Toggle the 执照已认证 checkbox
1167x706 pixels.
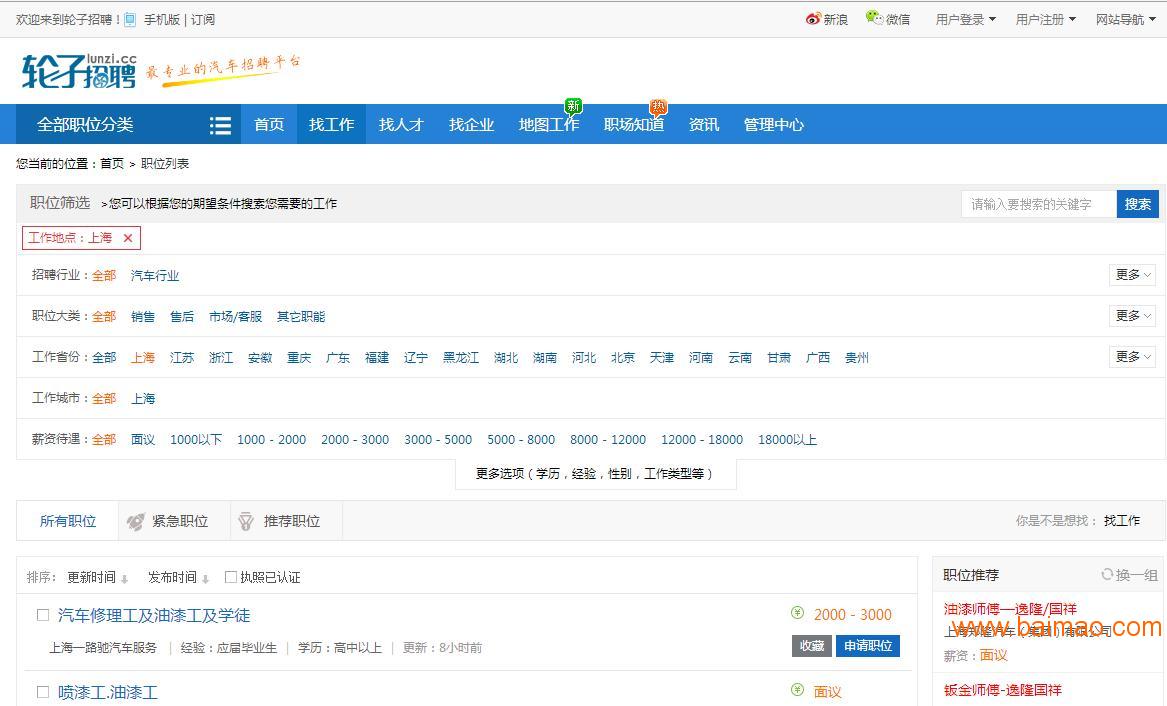pyautogui.click(x=231, y=577)
